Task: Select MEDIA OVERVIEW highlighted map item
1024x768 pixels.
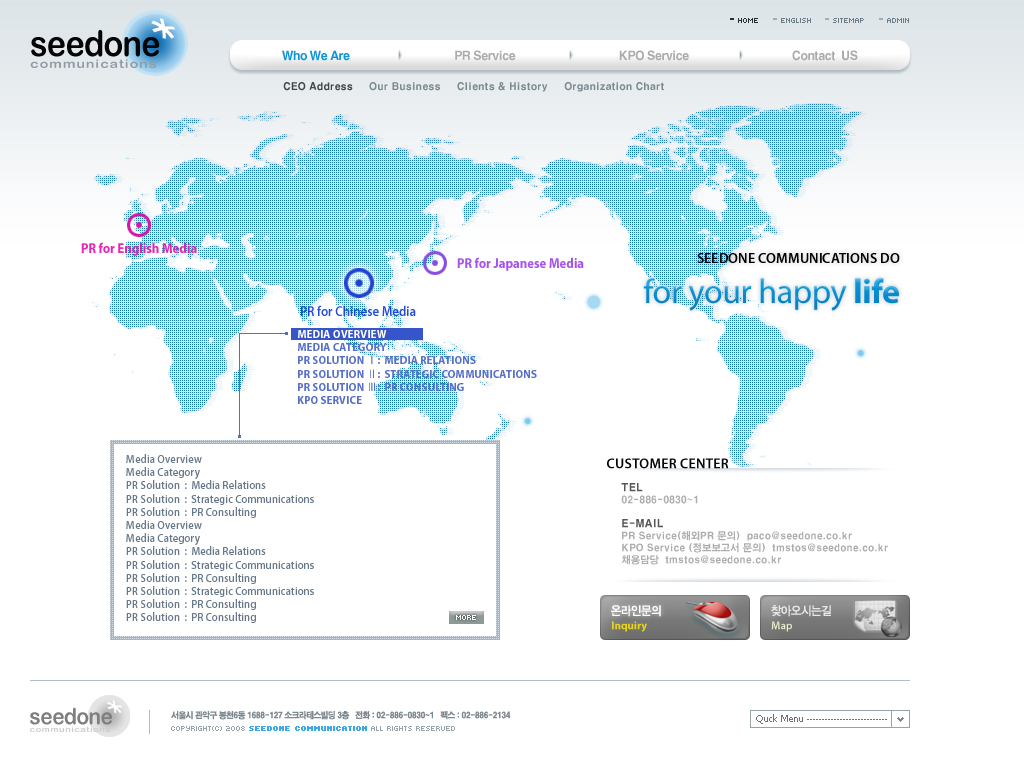Action: pyautogui.click(x=357, y=334)
